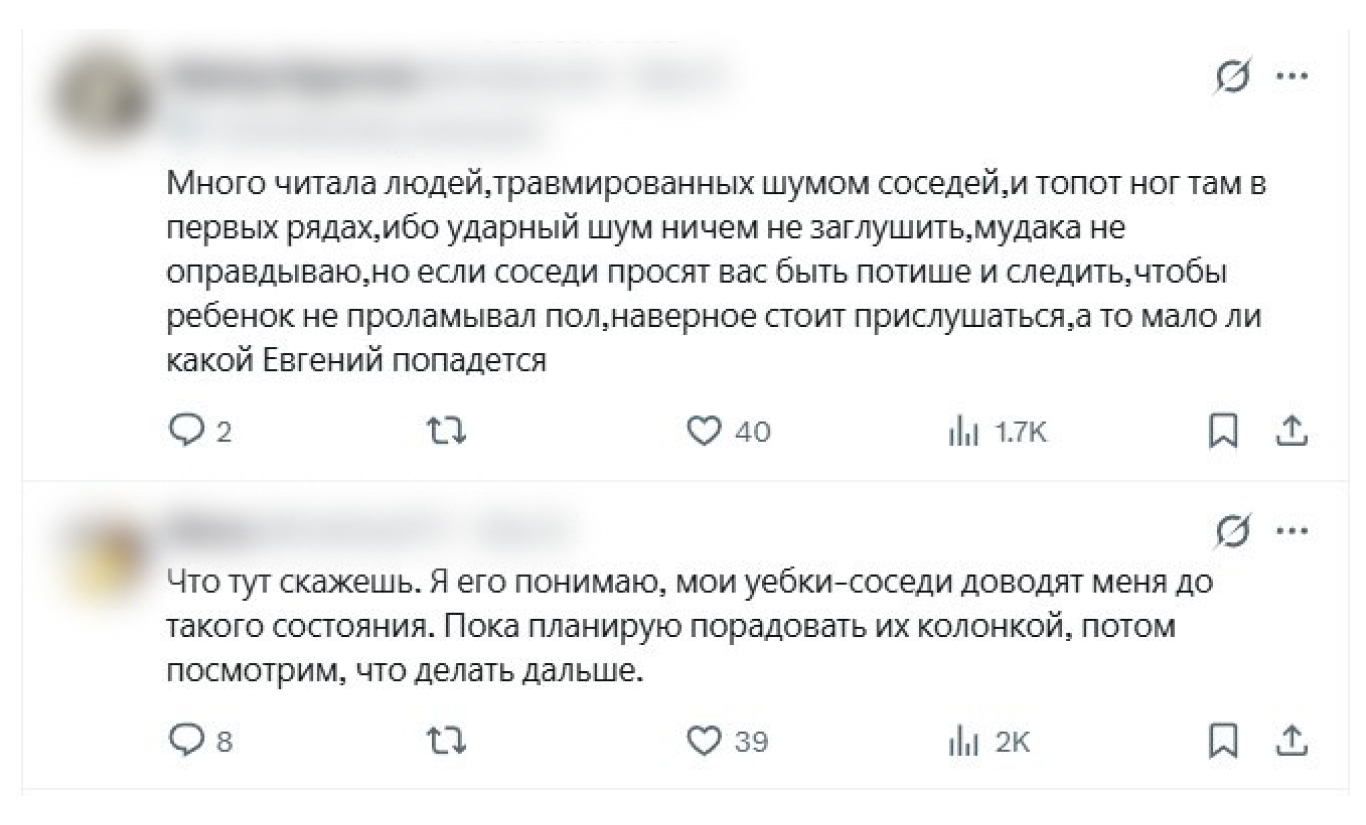Reply to the second post with 8 replies
The width and height of the screenshot is (1366, 825).
(183, 740)
